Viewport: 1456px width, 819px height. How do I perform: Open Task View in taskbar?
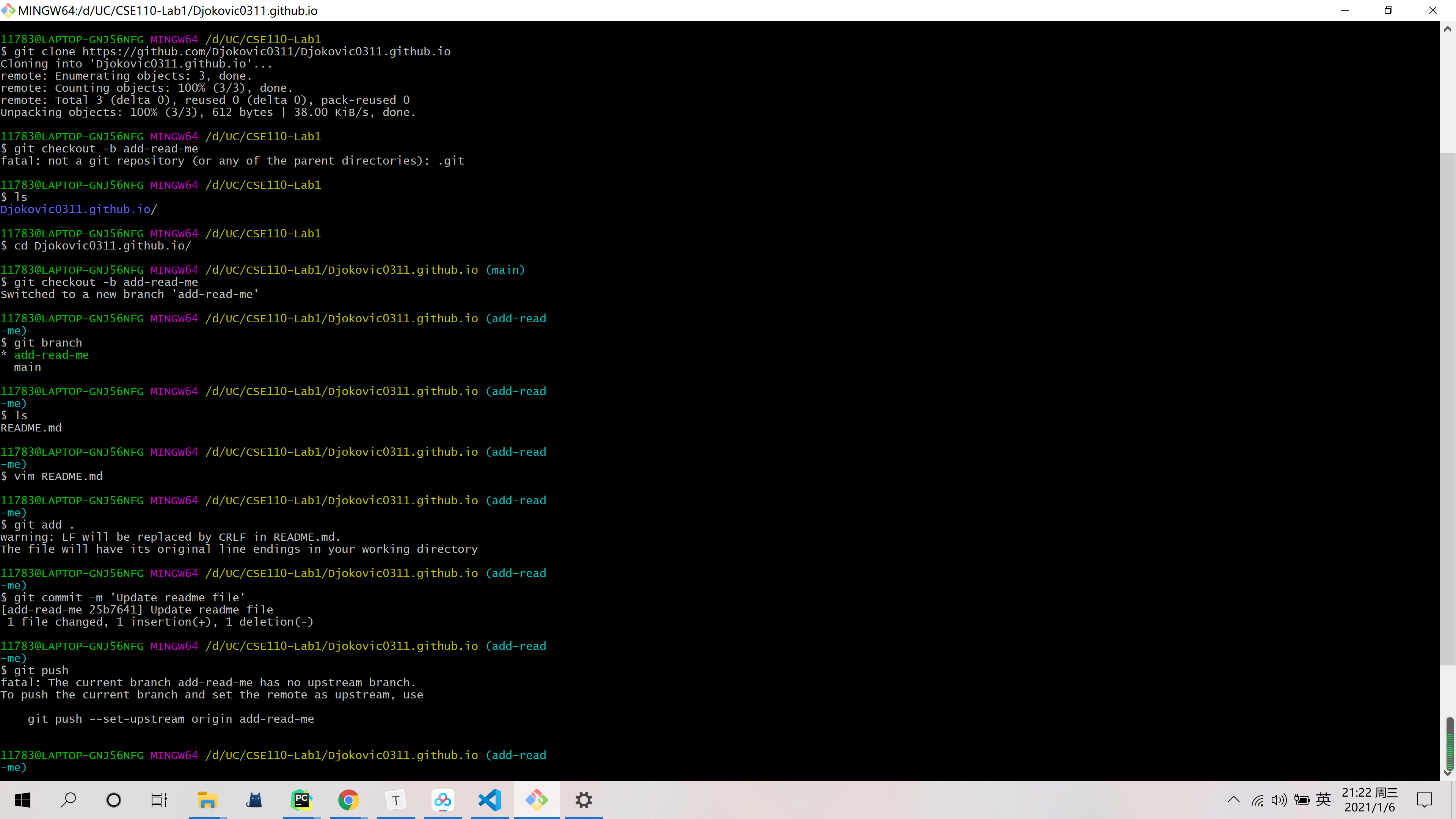click(x=159, y=800)
